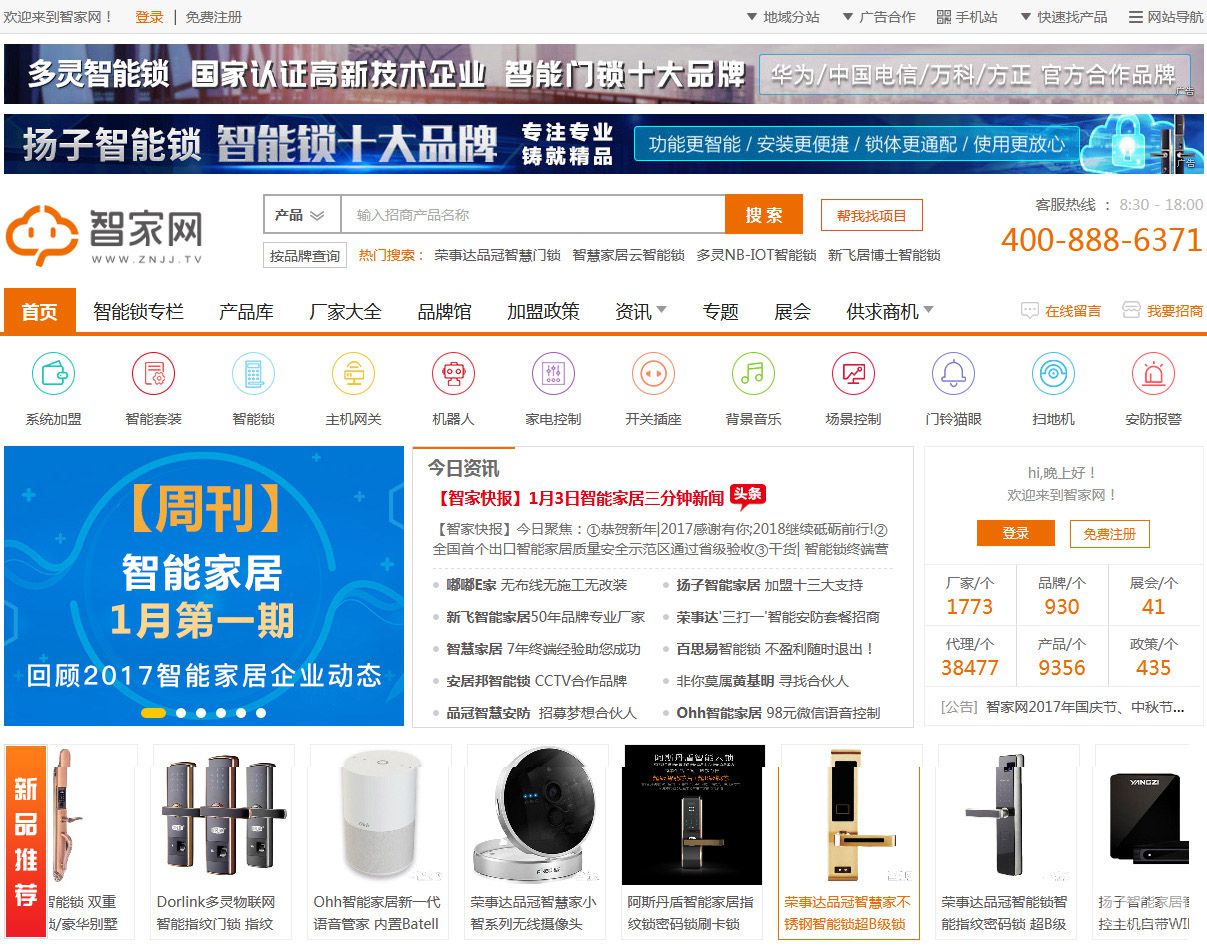Open the 智家网2017年国庆节 announcement

coord(1085,707)
